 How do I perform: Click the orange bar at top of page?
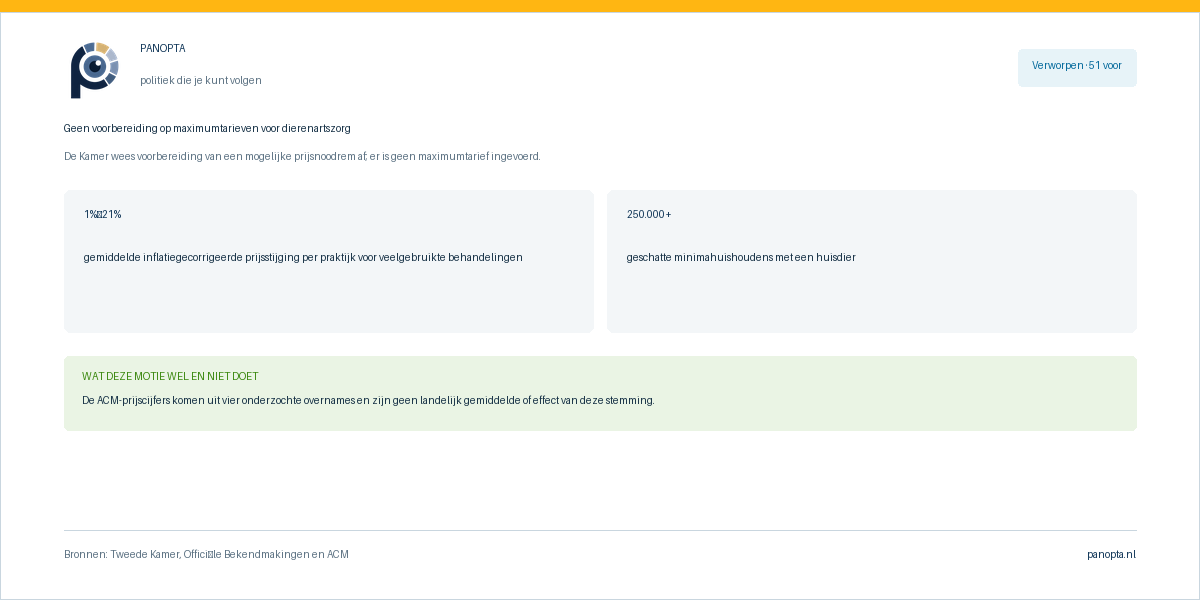pos(600,6)
